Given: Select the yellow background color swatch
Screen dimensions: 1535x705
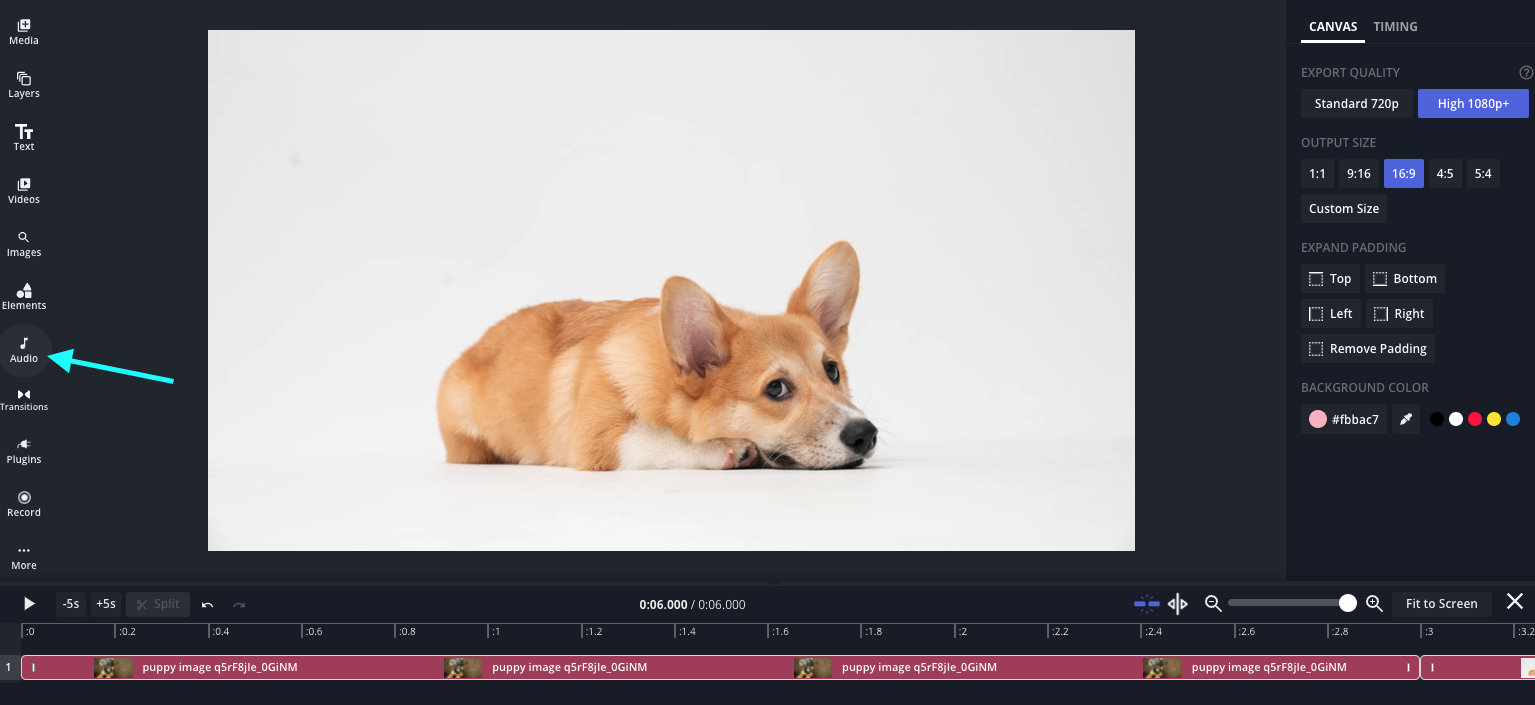Looking at the screenshot, I should 1494,420.
